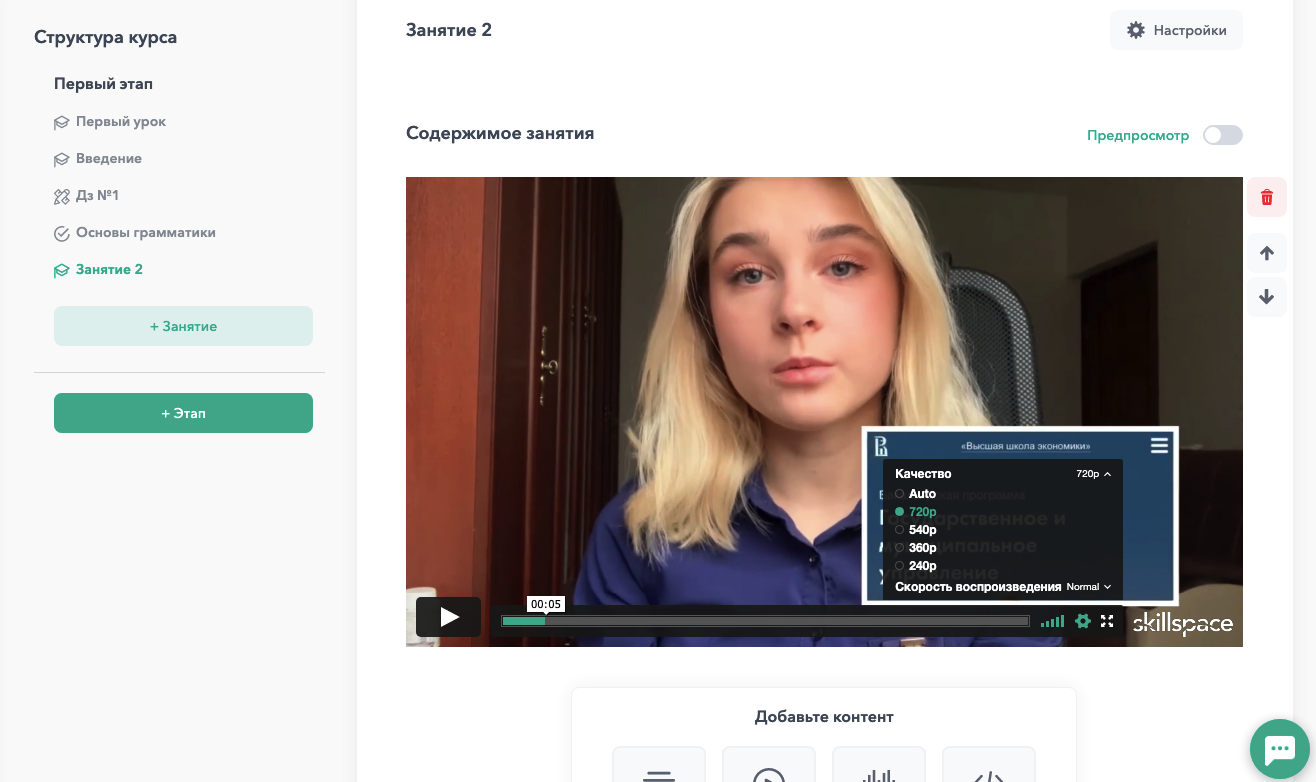Click the Первый этап stage title
Viewport: 1316px width, 782px height.
click(x=103, y=84)
